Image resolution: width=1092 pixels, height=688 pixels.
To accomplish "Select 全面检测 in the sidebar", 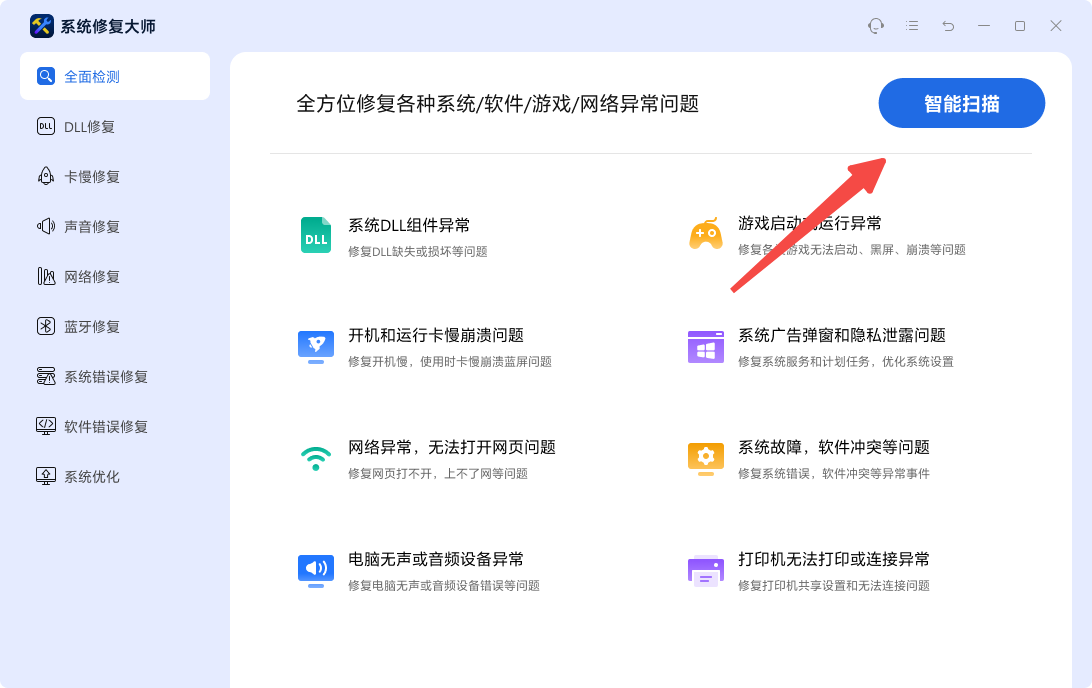I will tap(115, 76).
